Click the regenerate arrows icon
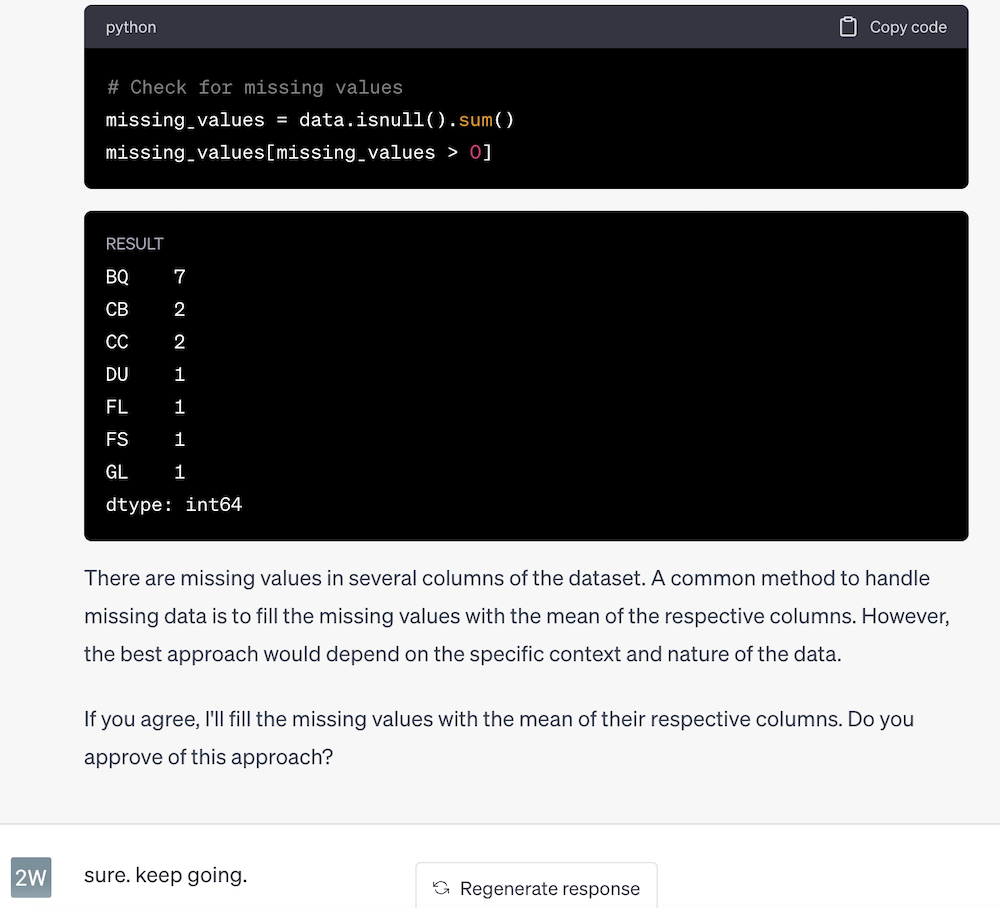The image size is (1000, 908). point(441,888)
